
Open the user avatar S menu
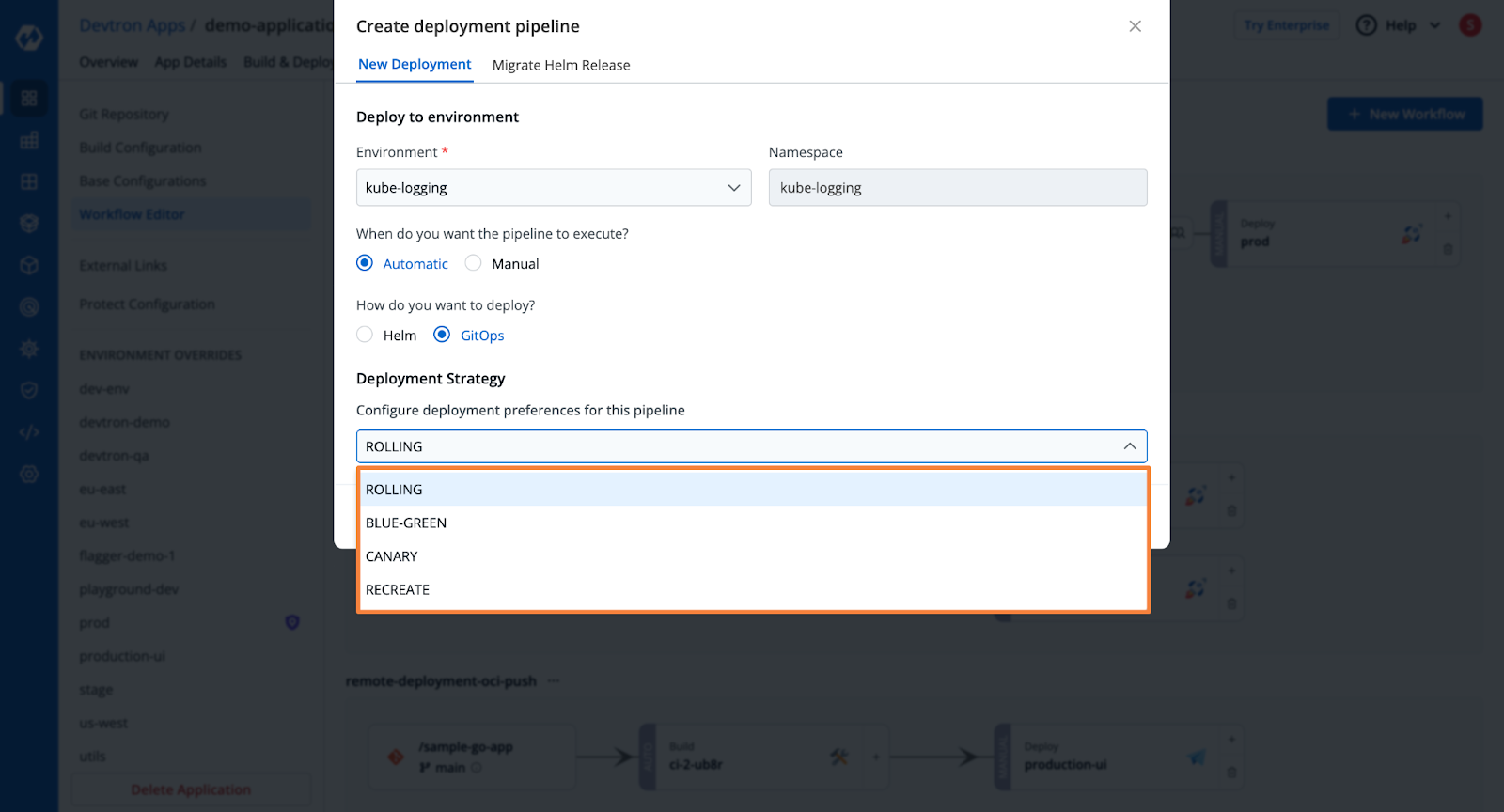tap(1470, 25)
